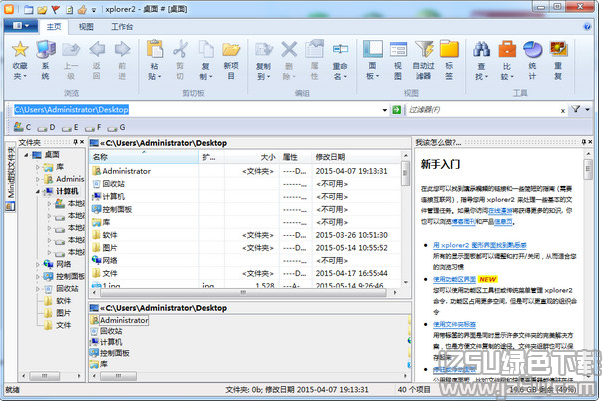Sort by 名称 column header
Screen dimensions: 603x401
144,157
